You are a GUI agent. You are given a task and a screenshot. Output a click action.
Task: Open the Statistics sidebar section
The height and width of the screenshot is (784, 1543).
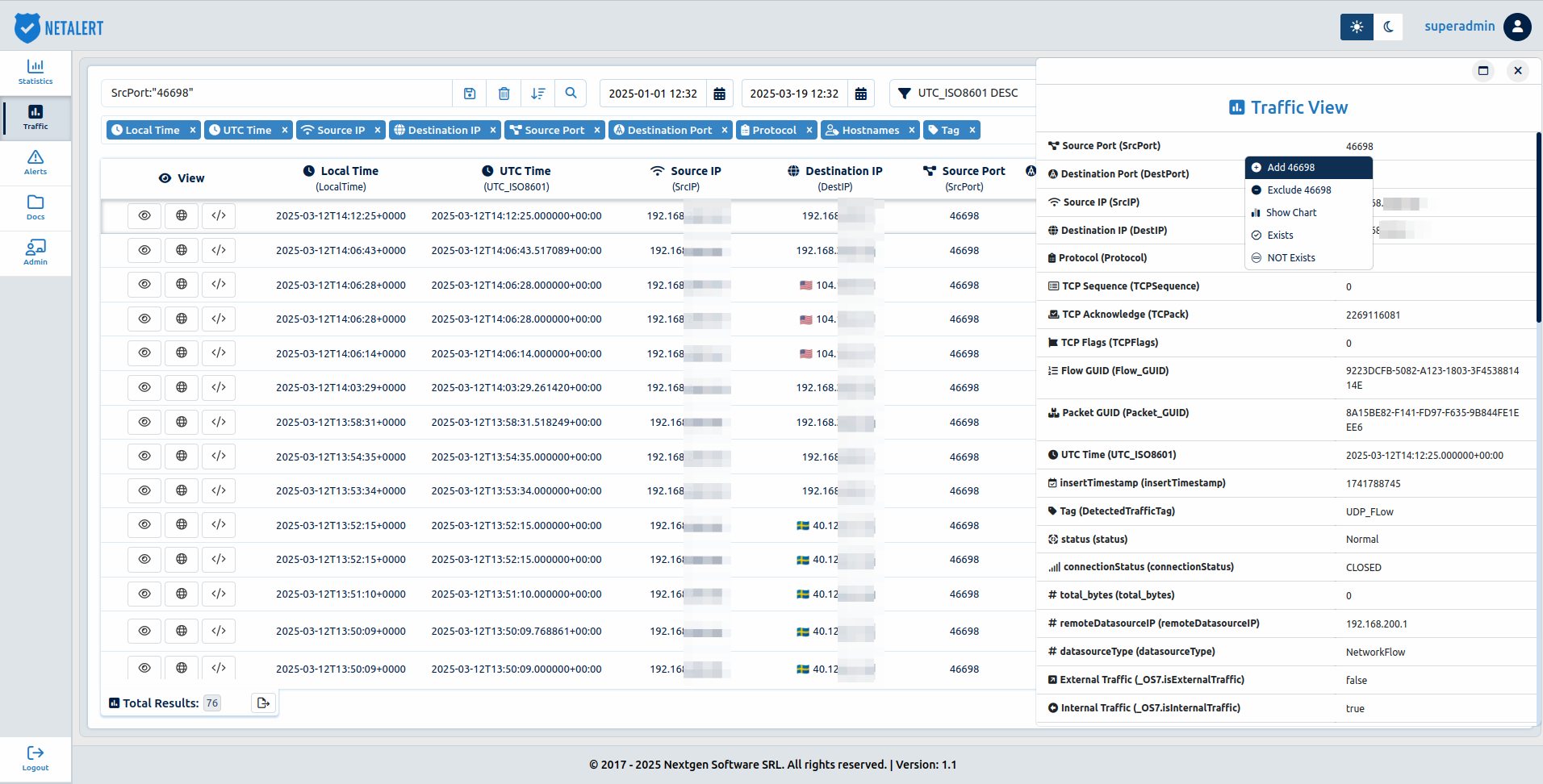36,73
